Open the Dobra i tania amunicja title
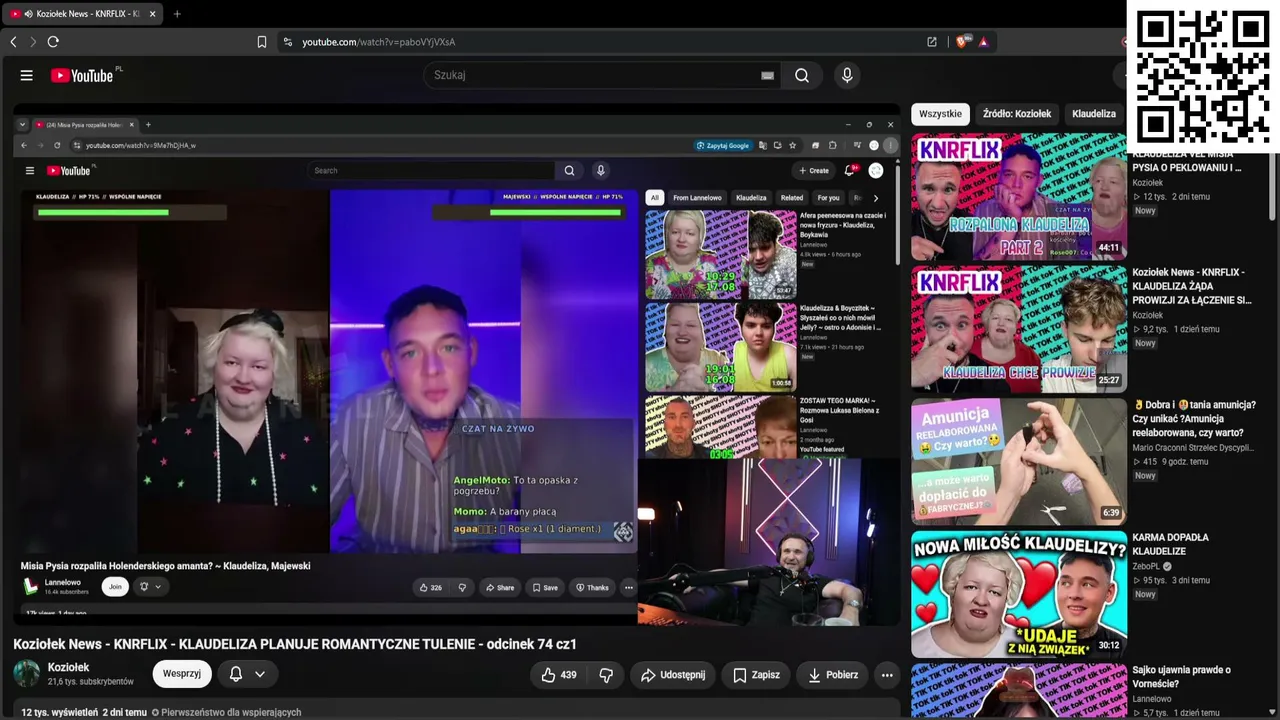This screenshot has height=720, width=1280. click(x=1195, y=419)
